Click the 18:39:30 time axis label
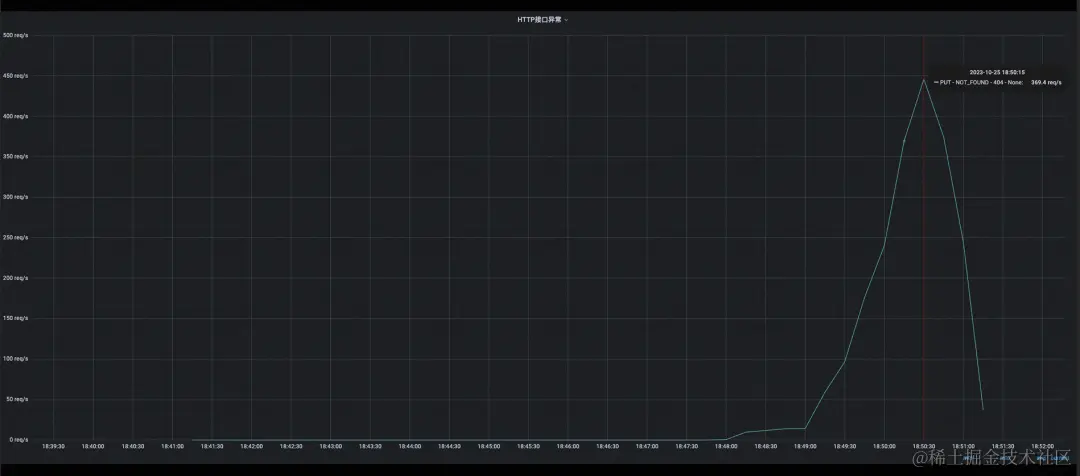 tap(54, 446)
